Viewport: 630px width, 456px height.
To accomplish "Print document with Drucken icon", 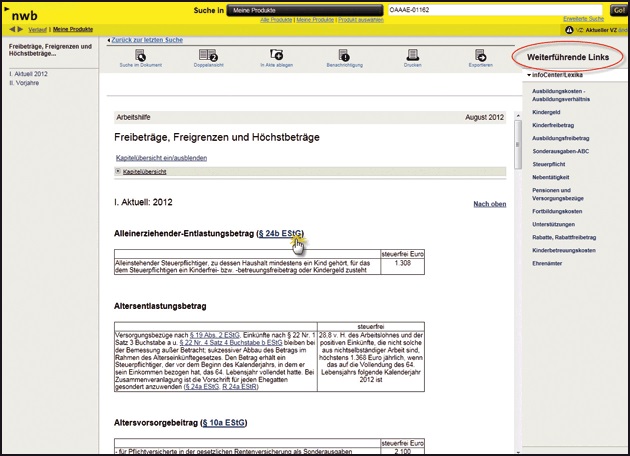I will pyautogui.click(x=412, y=55).
